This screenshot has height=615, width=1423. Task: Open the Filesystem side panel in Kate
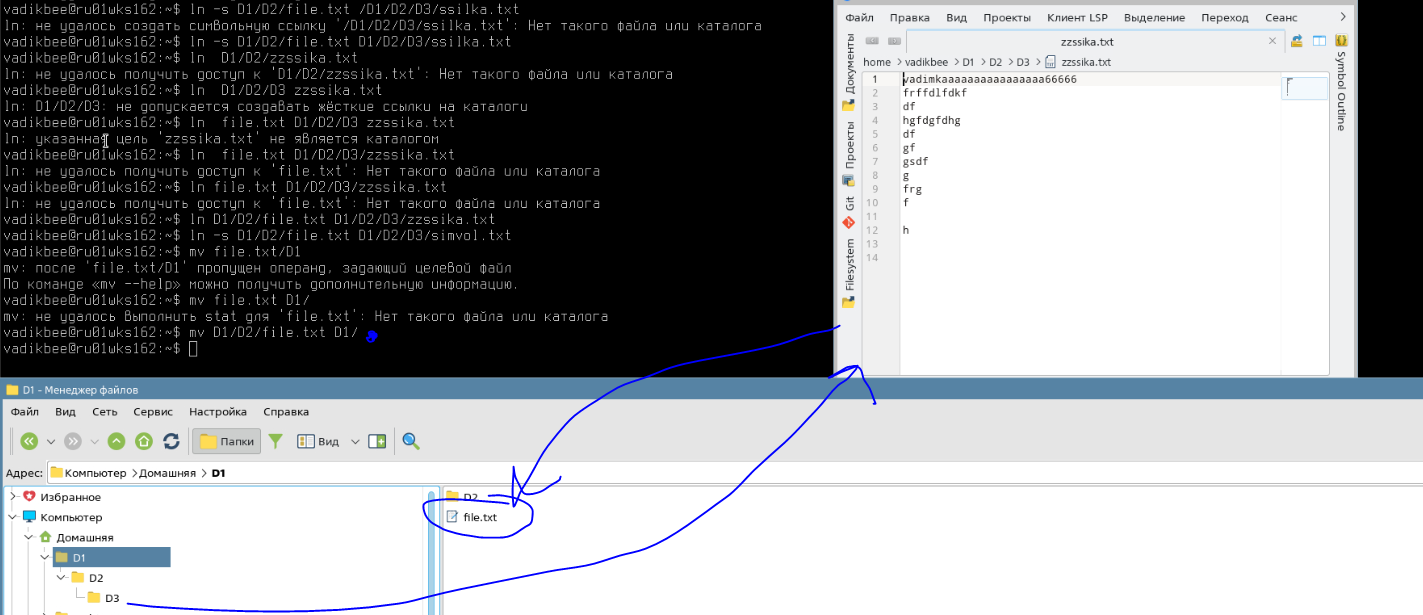pos(849,272)
